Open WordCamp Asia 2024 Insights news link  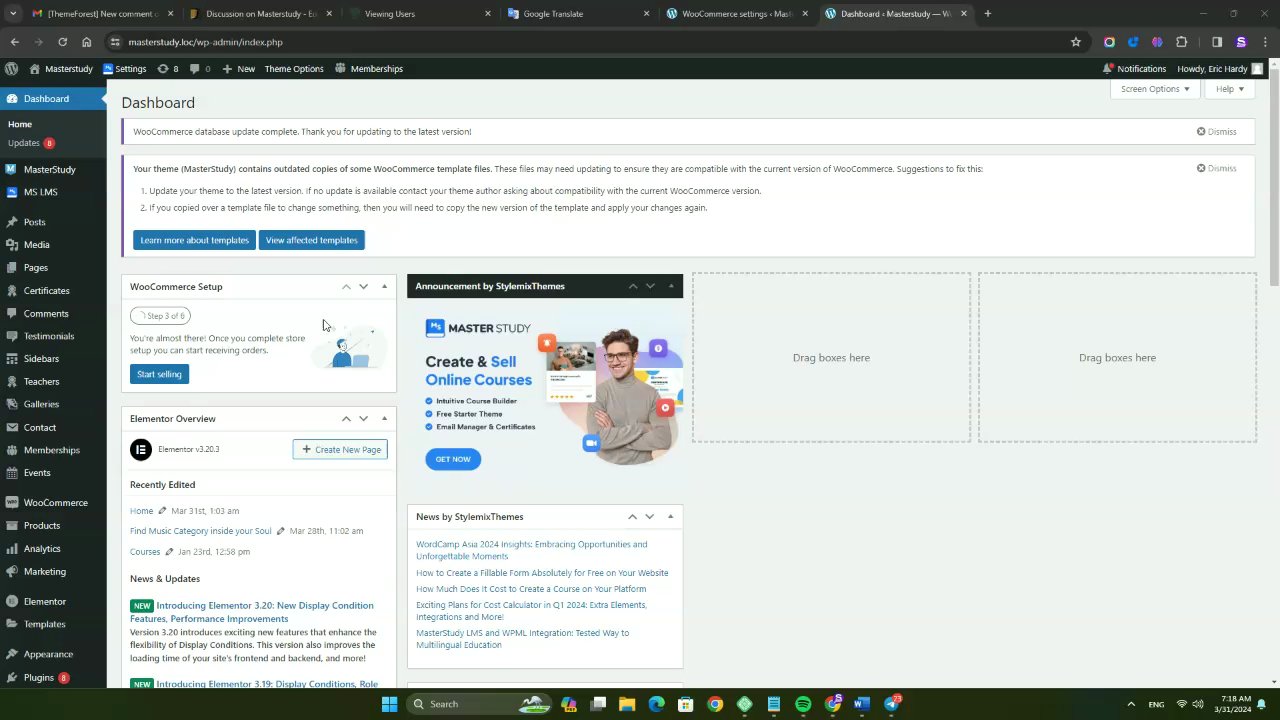pyautogui.click(x=531, y=550)
